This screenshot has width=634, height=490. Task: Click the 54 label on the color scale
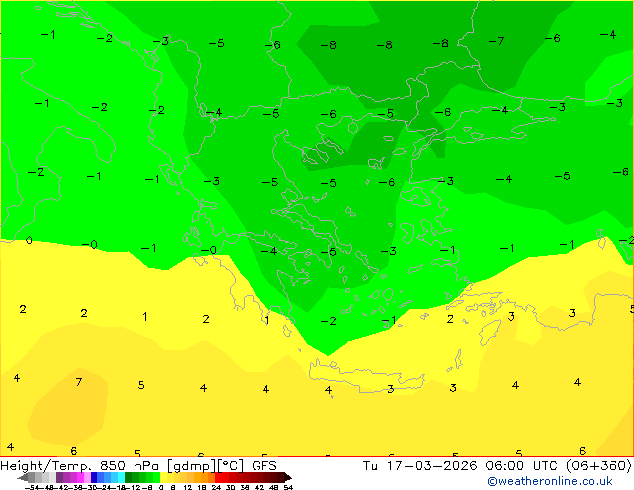tap(288, 488)
